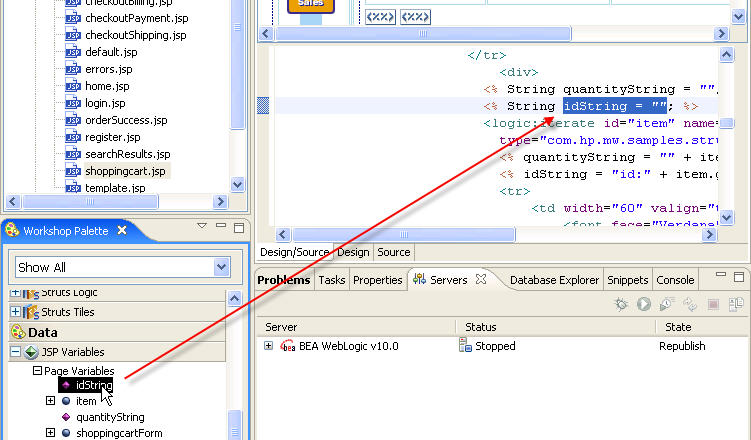Collapse the JSP Variables category

(15, 352)
